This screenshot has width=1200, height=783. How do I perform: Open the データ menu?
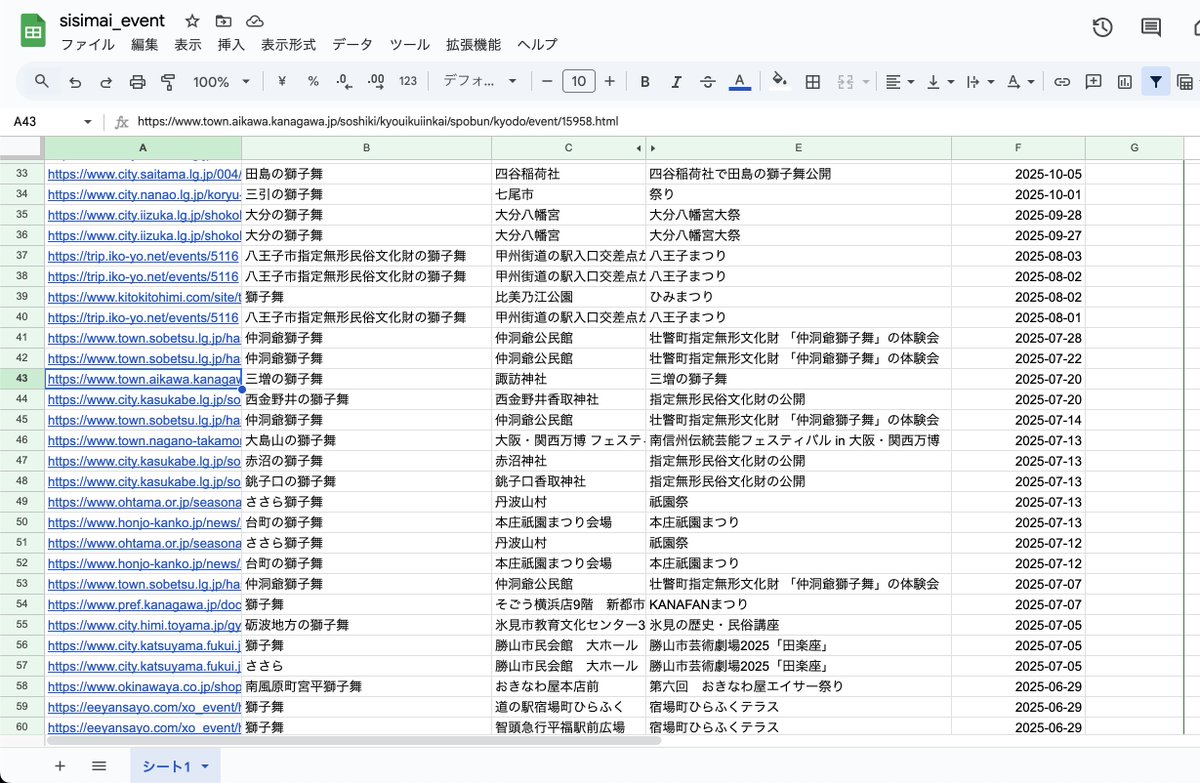(352, 45)
